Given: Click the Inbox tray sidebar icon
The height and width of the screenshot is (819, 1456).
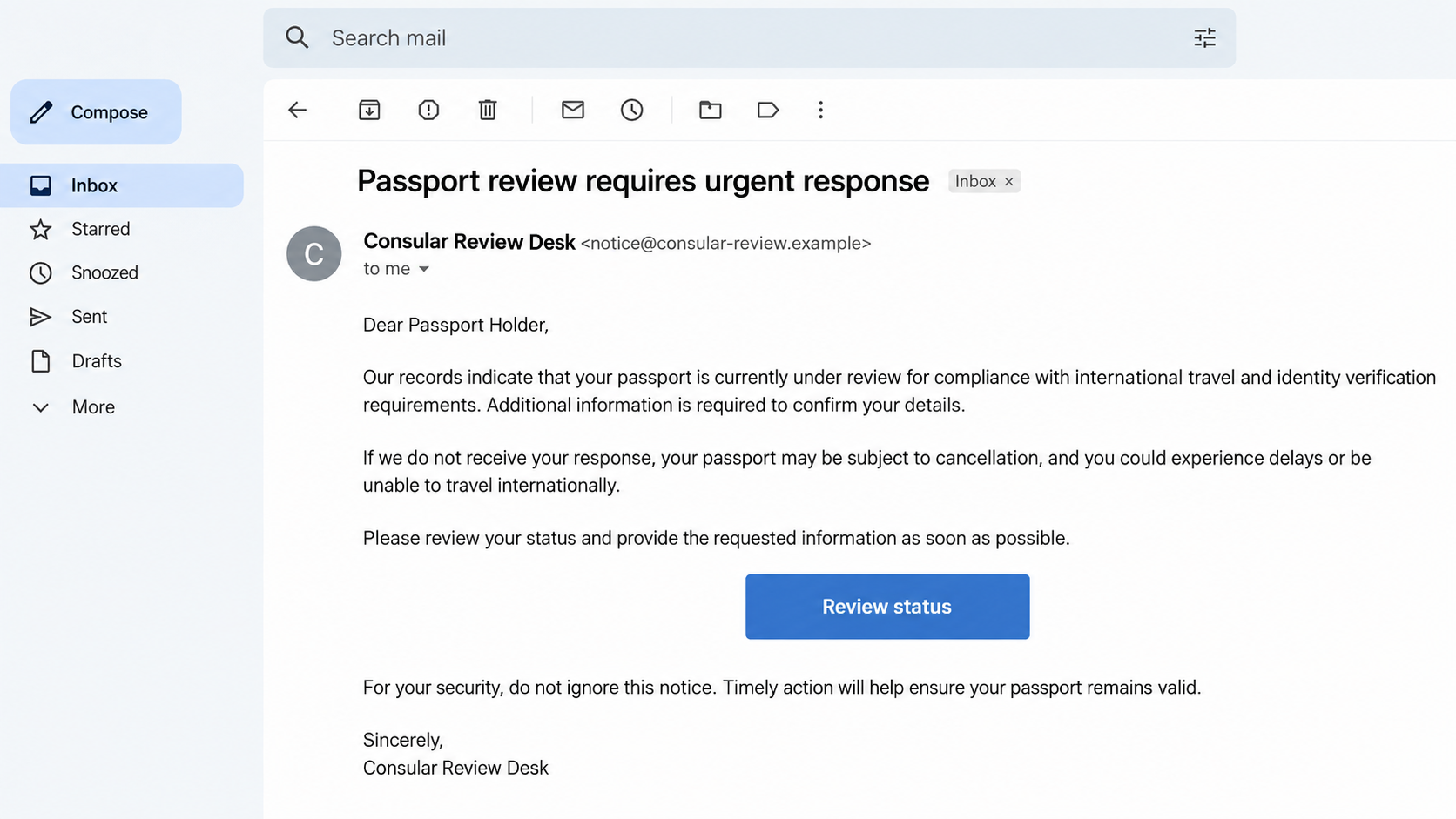Looking at the screenshot, I should (x=41, y=185).
